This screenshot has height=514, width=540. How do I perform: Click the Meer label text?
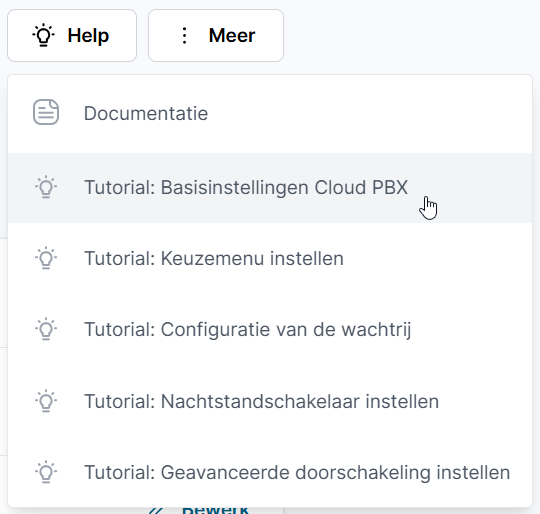[232, 35]
